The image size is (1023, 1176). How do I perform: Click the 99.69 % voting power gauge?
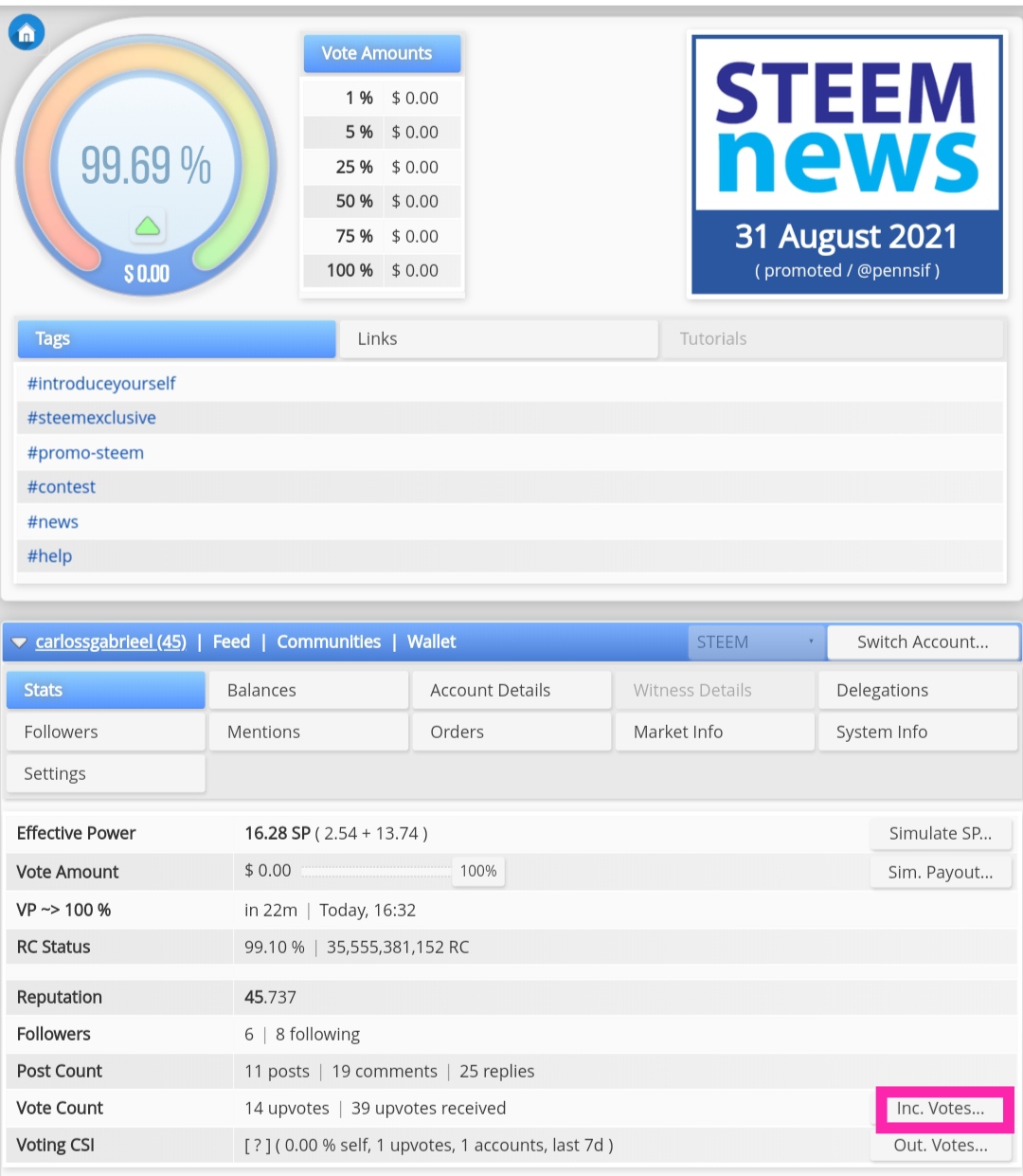146,165
